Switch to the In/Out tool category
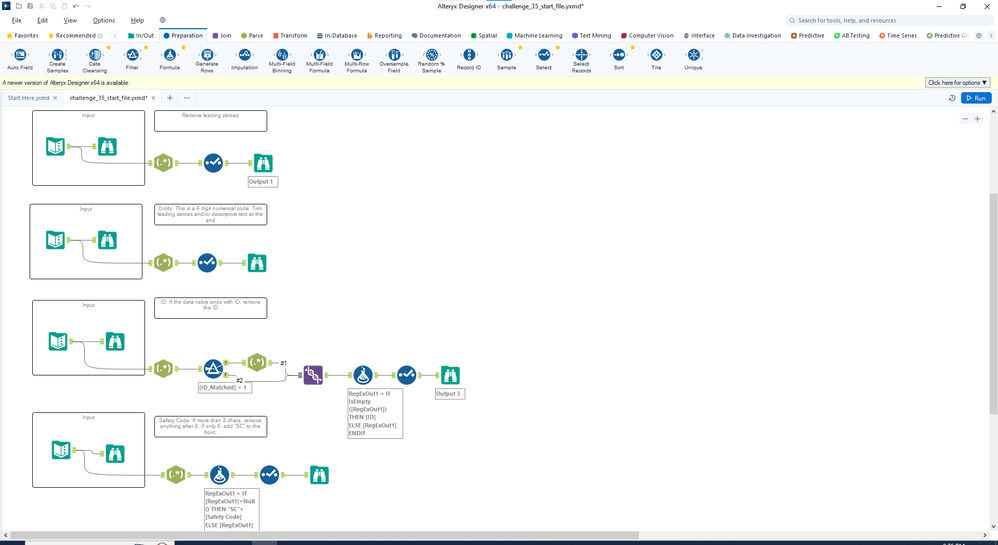The image size is (998, 545). (141, 36)
